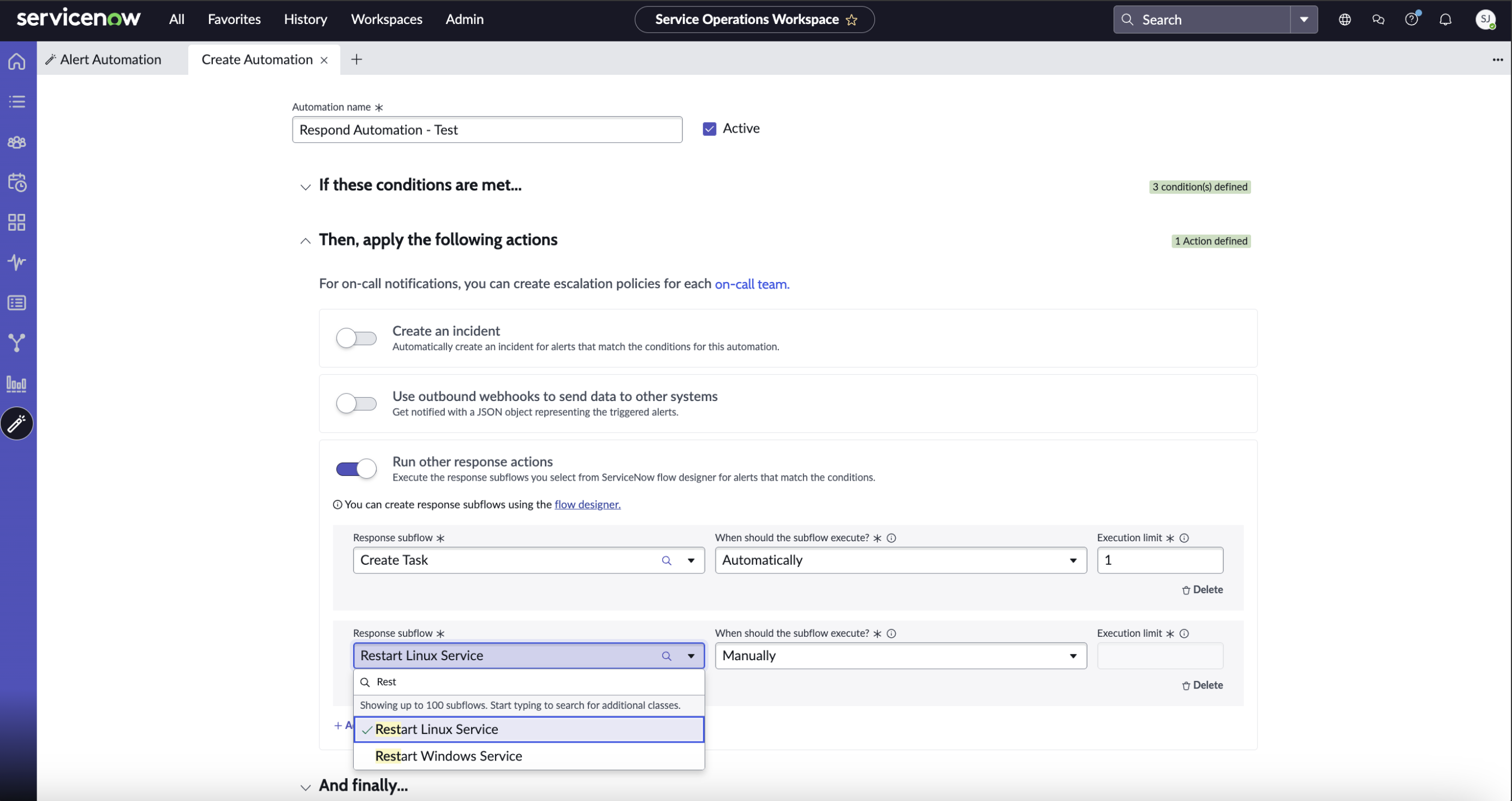The height and width of the screenshot is (801, 1512).
Task: Click the Automation name input field
Action: (x=487, y=130)
